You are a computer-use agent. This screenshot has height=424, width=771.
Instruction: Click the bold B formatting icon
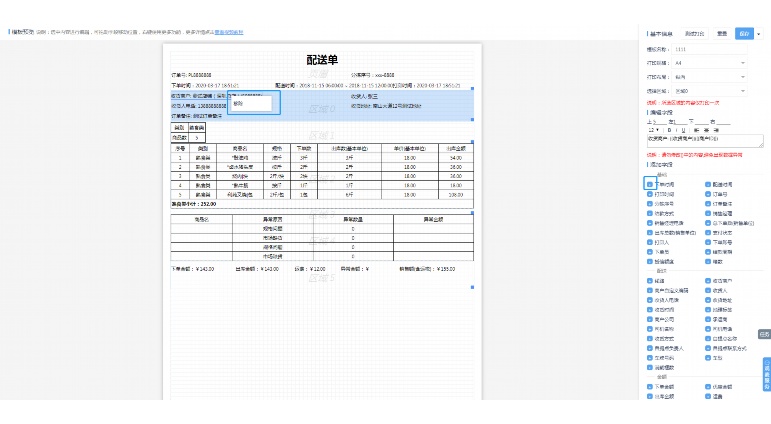pos(669,130)
